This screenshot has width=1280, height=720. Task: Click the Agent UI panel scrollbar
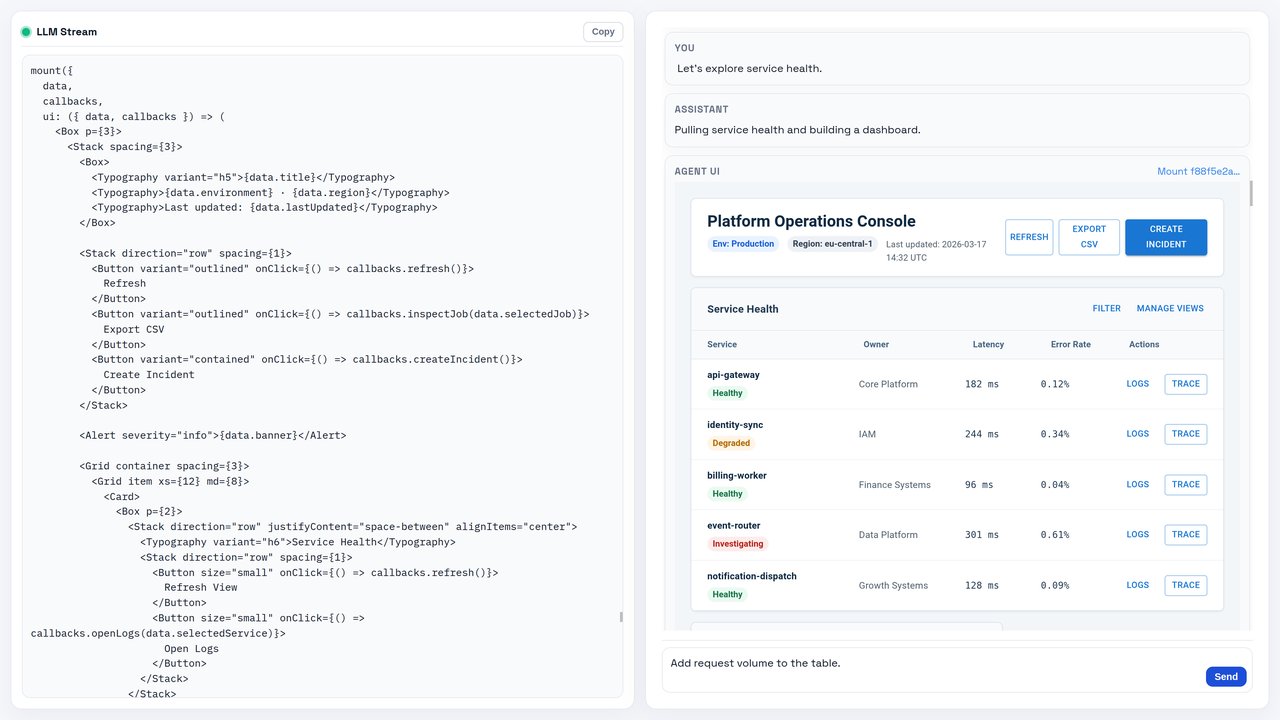1252,195
